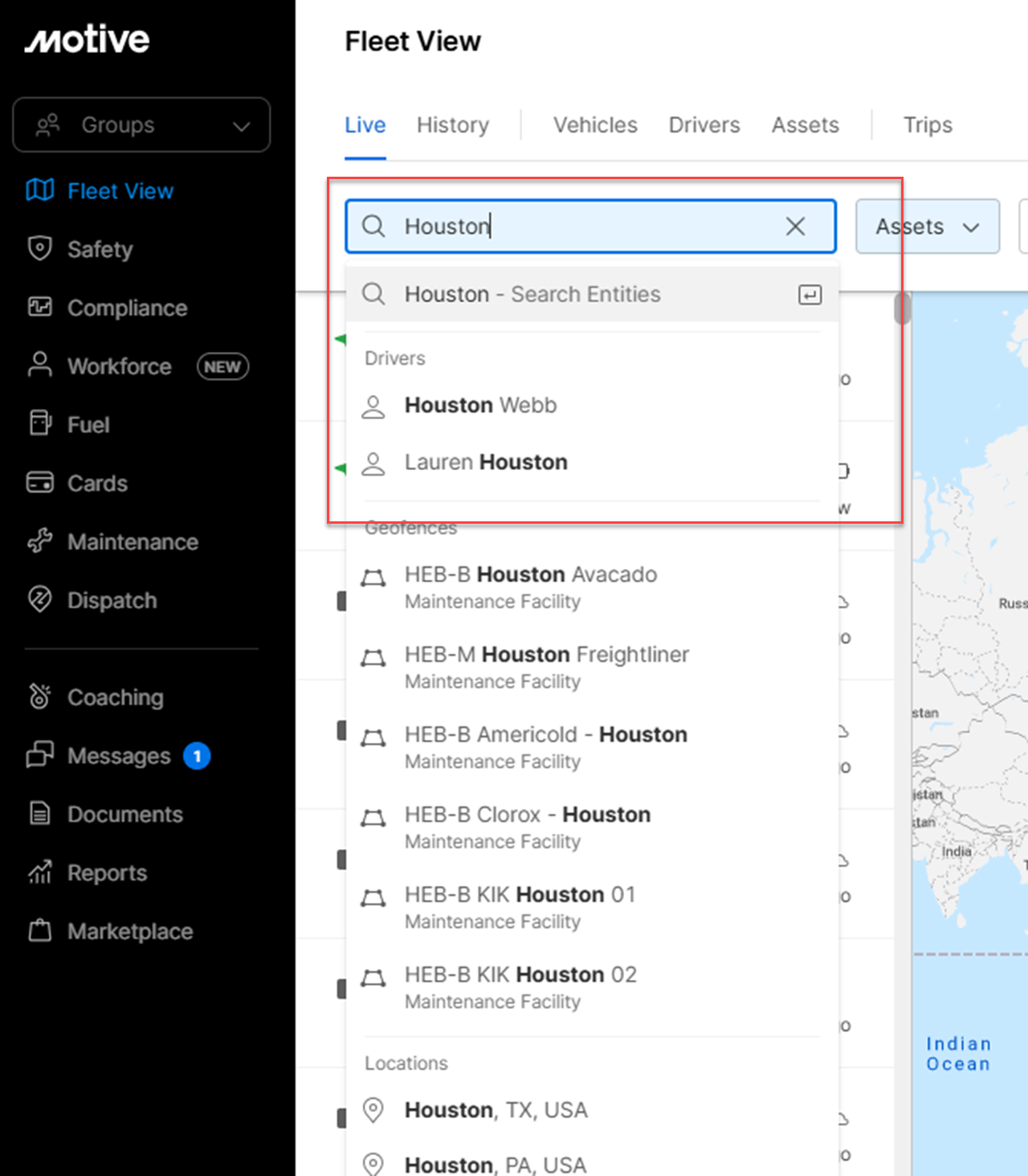Go to Safety section

(x=100, y=249)
